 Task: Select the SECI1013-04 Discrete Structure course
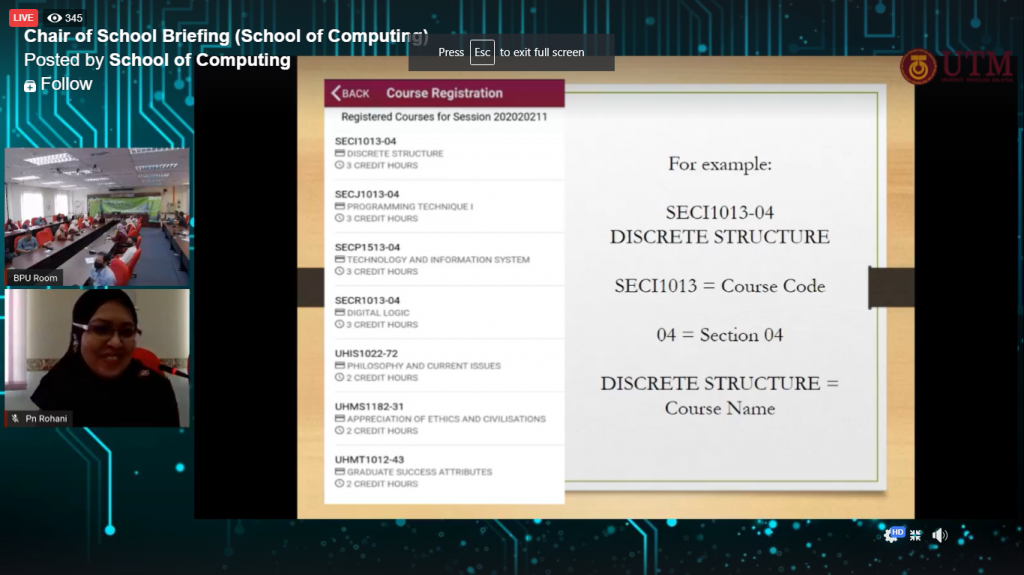click(444, 153)
